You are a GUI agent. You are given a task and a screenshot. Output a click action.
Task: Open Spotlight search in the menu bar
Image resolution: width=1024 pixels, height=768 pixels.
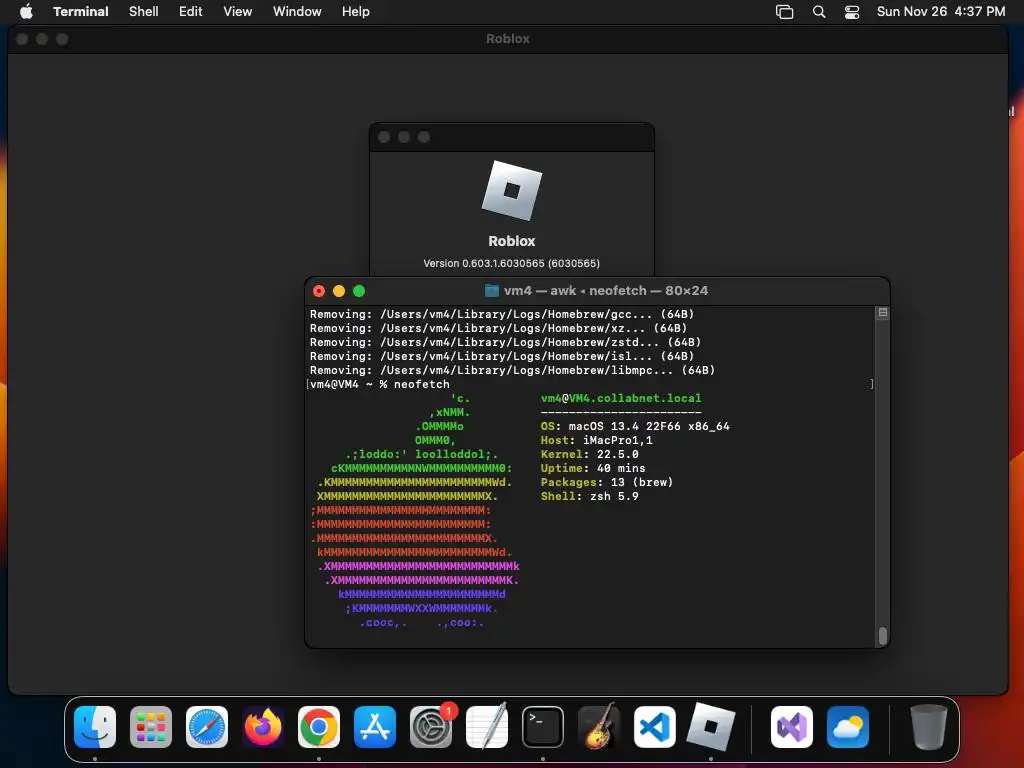click(x=819, y=12)
